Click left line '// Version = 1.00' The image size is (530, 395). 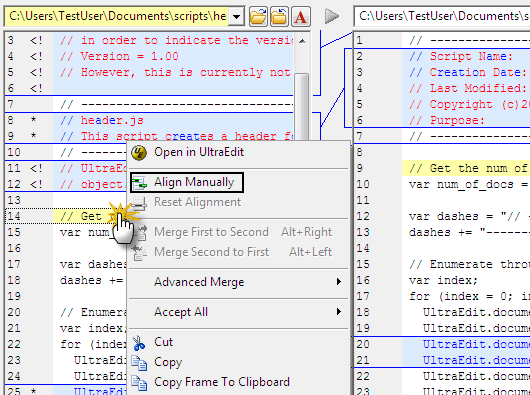tap(119, 56)
